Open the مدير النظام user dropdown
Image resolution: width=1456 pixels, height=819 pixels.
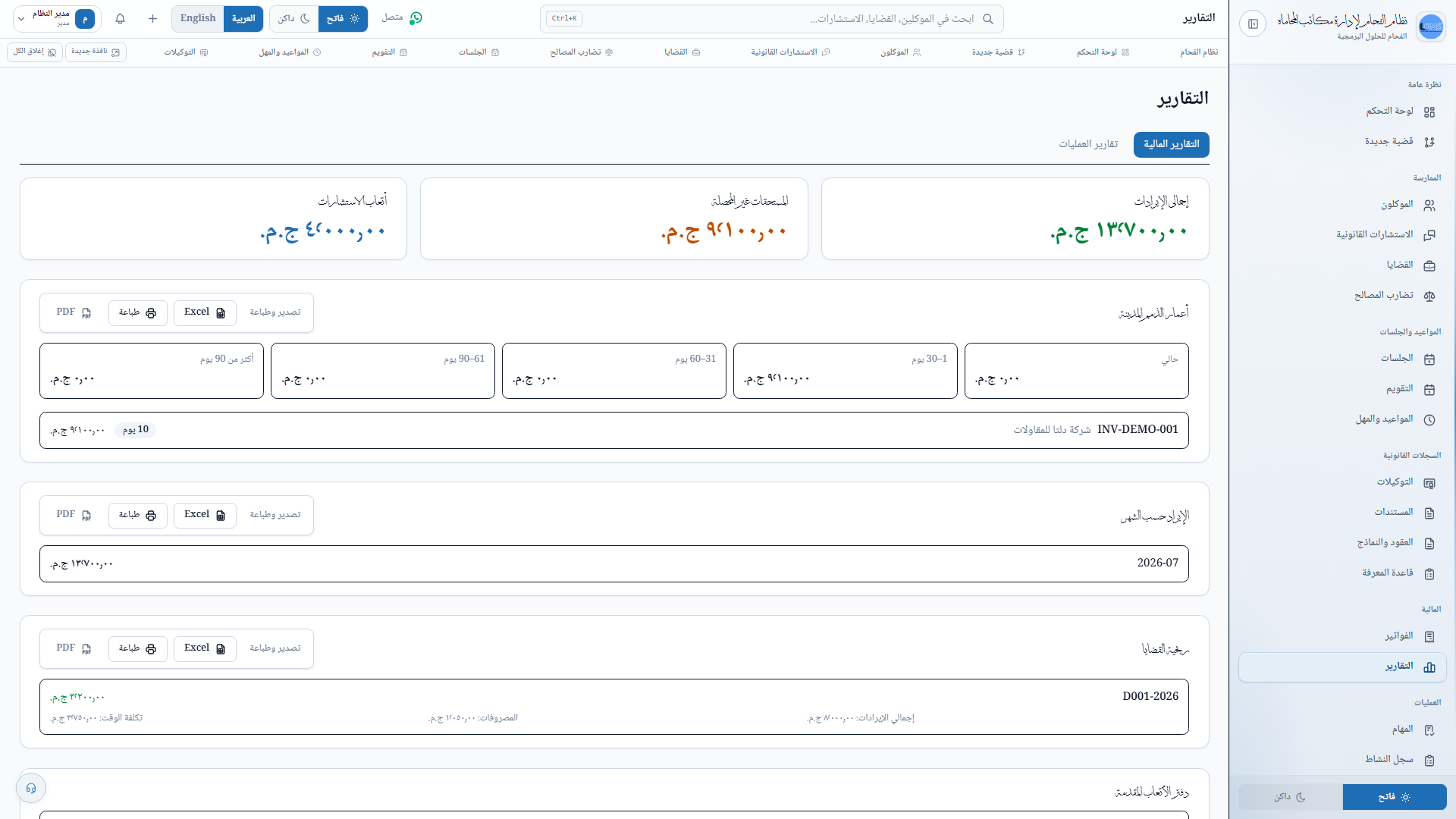tap(57, 19)
